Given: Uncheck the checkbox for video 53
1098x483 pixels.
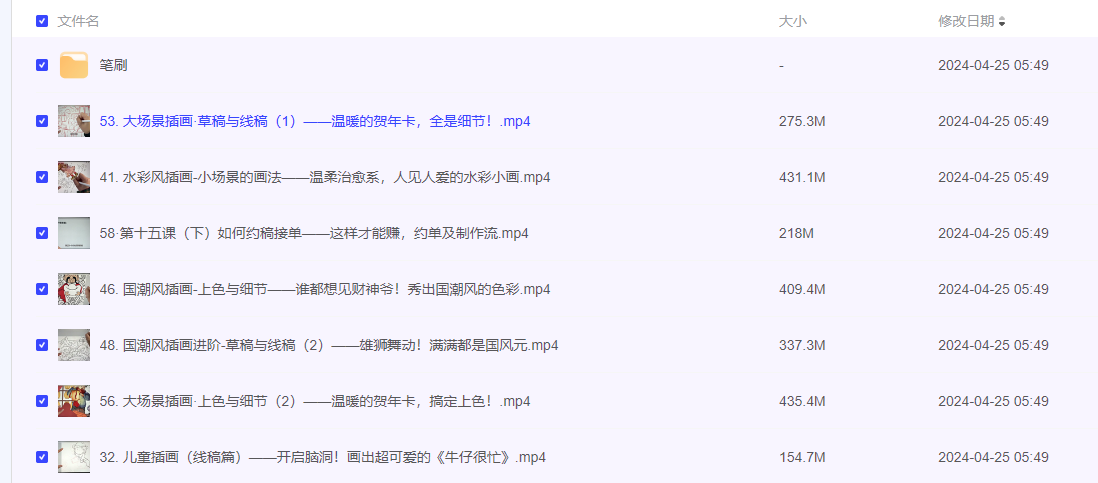Looking at the screenshot, I should pos(42,121).
